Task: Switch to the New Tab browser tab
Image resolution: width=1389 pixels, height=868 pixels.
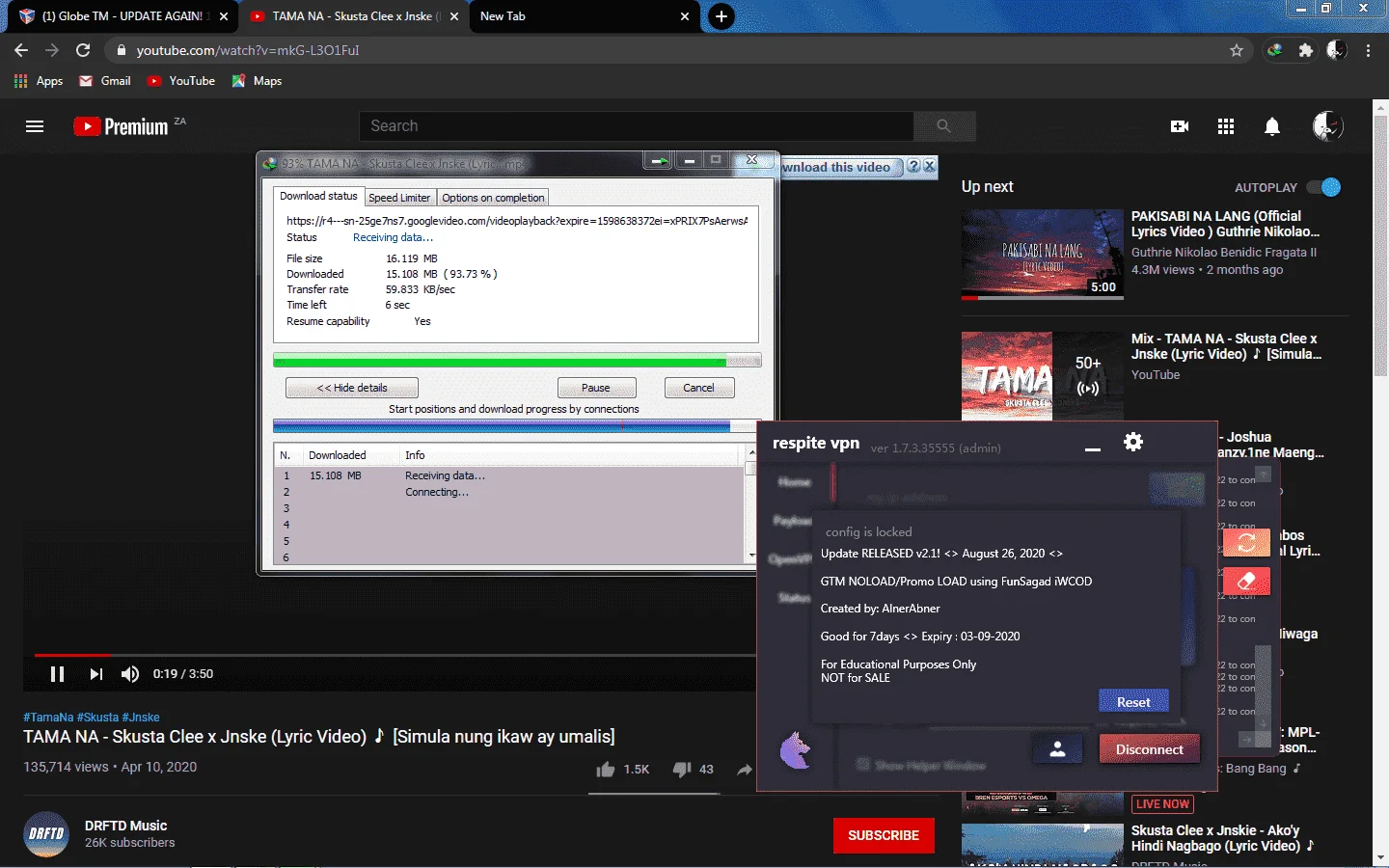Action: click(x=584, y=16)
